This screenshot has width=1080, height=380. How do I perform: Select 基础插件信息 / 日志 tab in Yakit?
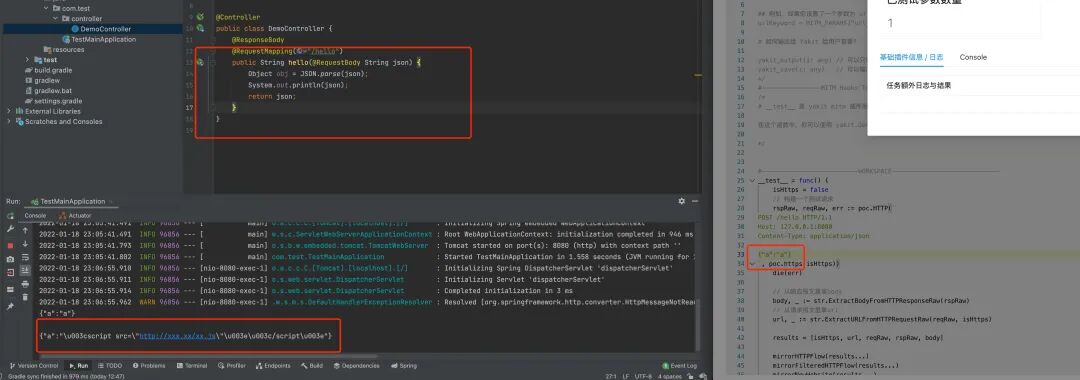911,57
